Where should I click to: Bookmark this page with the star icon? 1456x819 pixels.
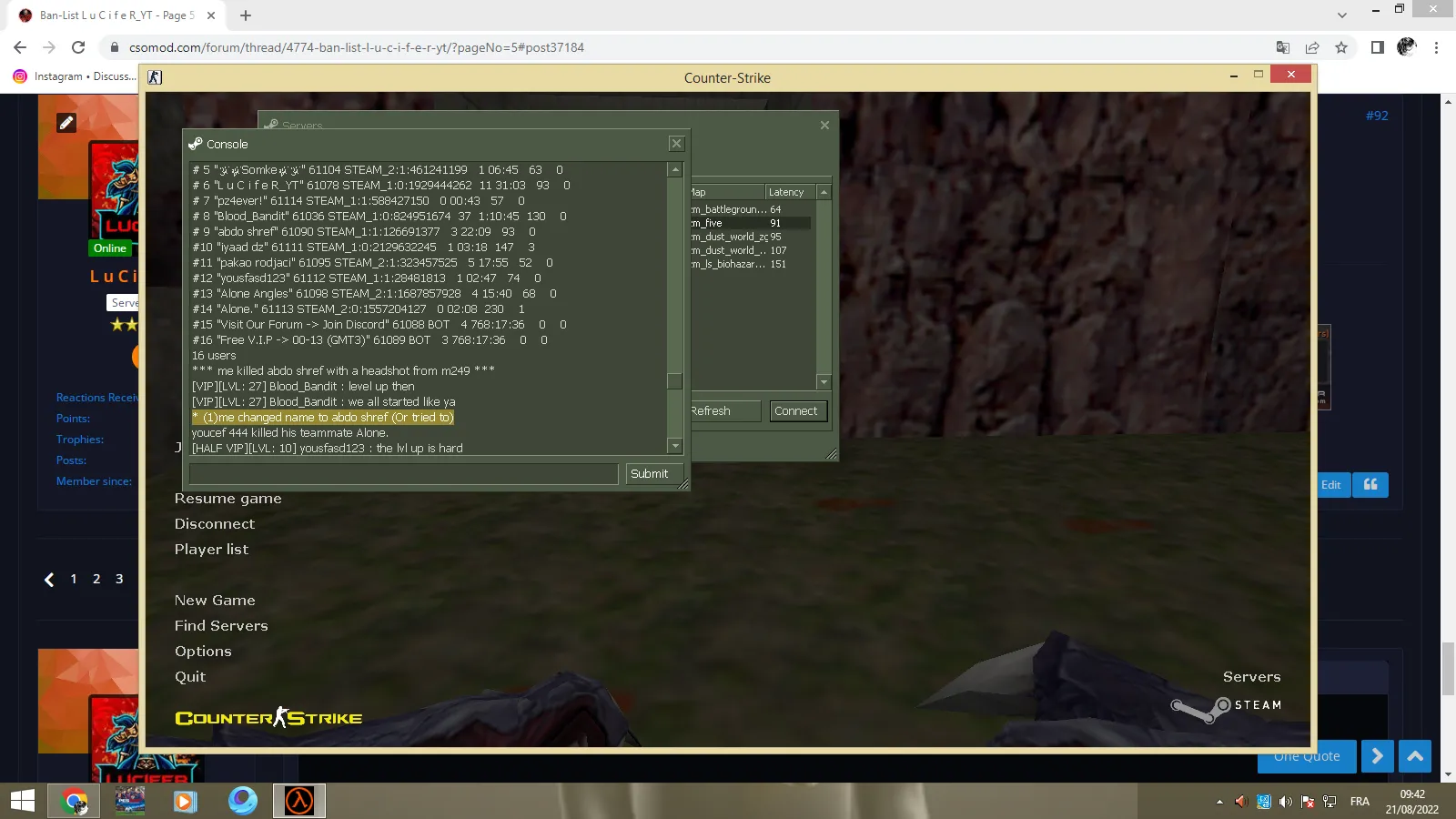(1341, 47)
